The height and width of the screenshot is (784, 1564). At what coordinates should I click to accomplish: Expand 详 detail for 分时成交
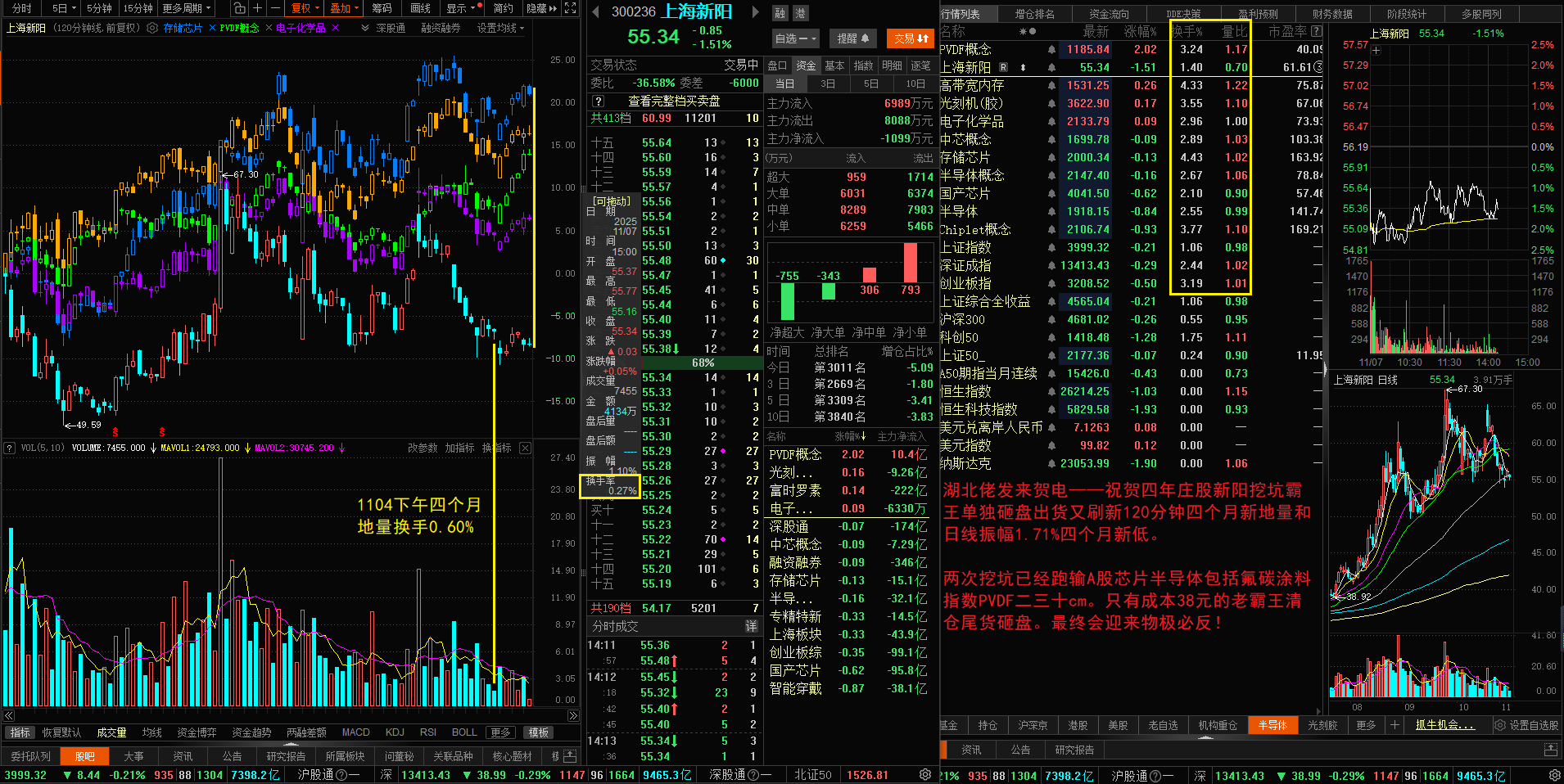coord(751,626)
